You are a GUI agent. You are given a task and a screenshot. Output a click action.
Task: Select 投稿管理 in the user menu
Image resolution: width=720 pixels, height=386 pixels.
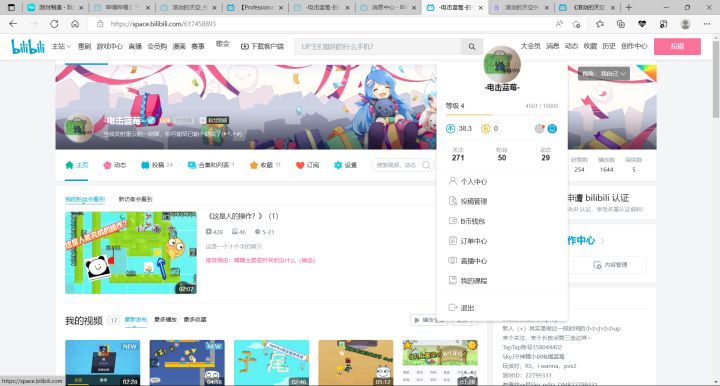502,201
